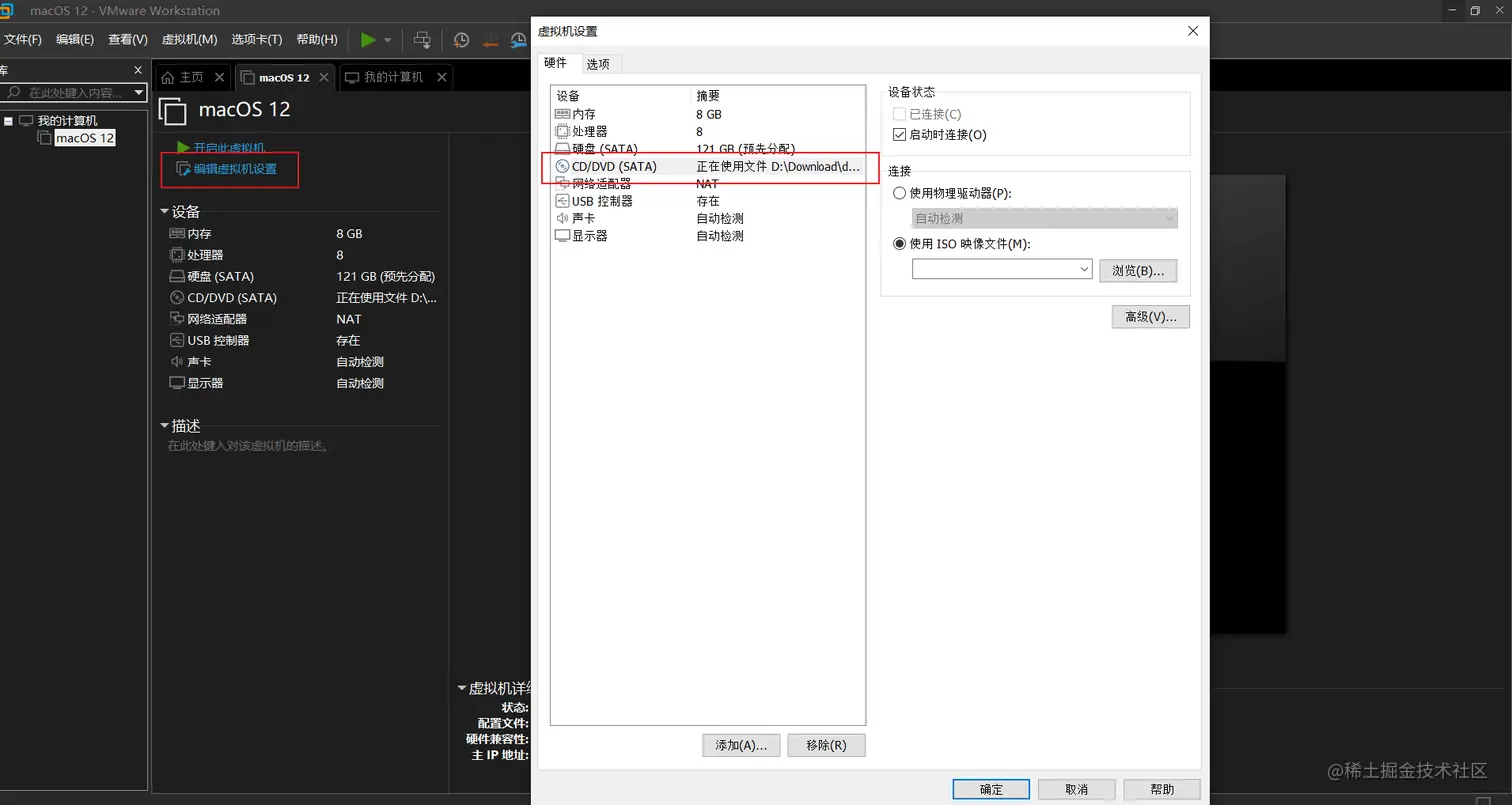This screenshot has height=805, width=1512.
Task: Click the 移除(R) button
Action: tap(826, 745)
